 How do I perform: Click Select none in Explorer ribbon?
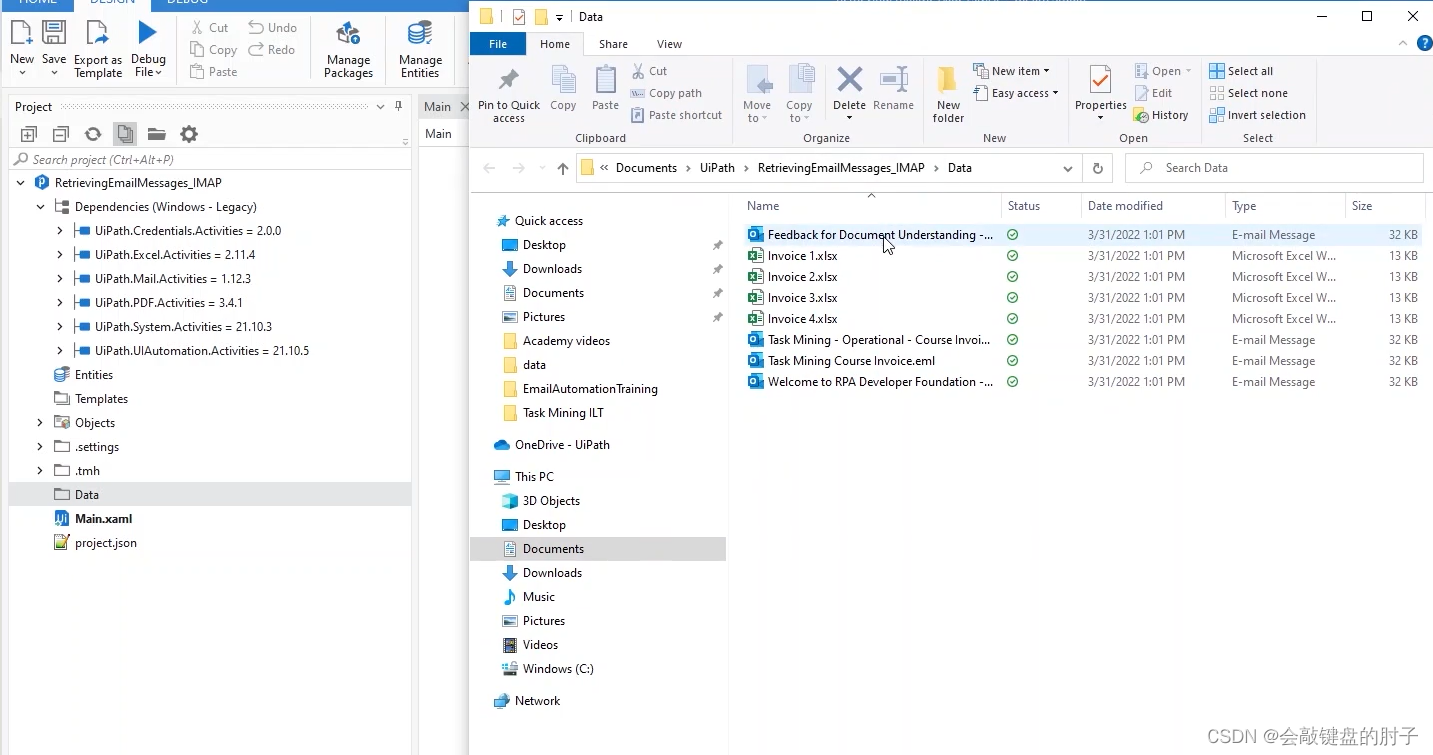(x=1248, y=93)
